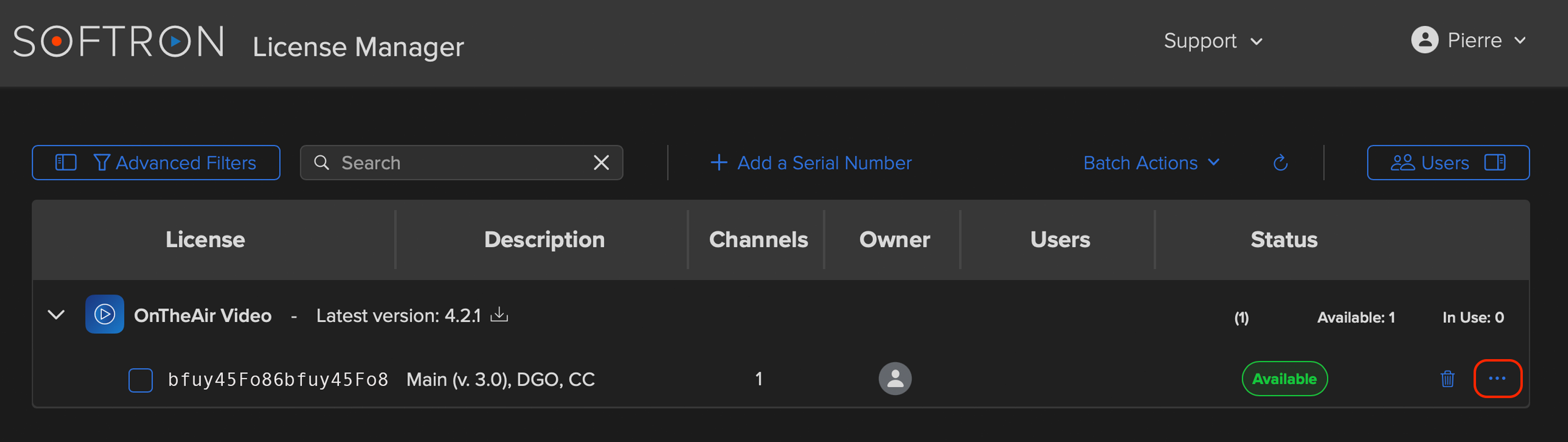Download OnTheAir Video latest version icon
The height and width of the screenshot is (442, 1568).
pyautogui.click(x=499, y=315)
